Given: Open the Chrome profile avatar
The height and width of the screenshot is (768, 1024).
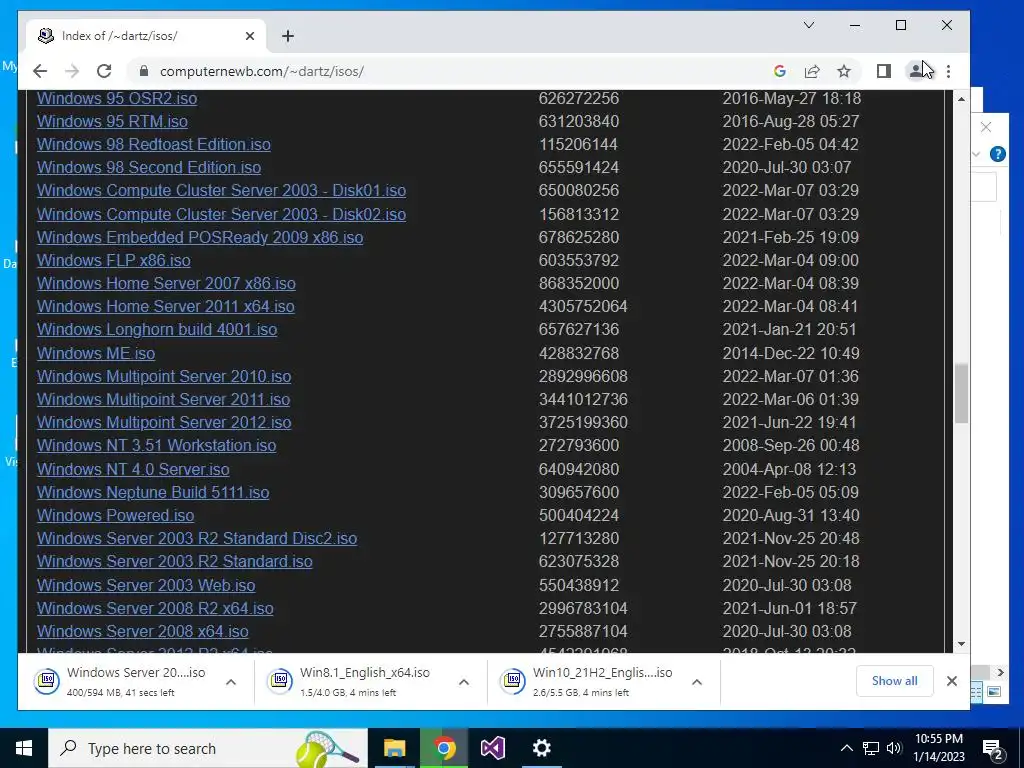Looking at the screenshot, I should coord(916,71).
